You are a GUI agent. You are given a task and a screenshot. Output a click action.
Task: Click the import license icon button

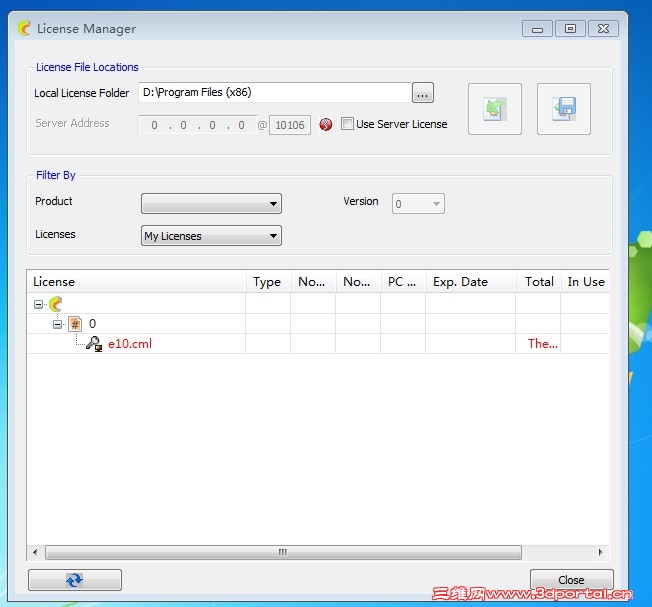point(494,109)
